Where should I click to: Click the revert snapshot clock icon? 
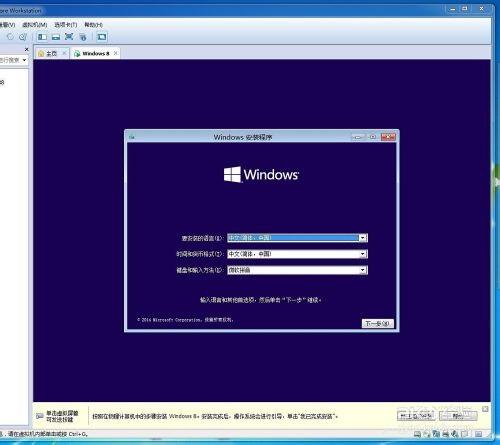coord(10,37)
